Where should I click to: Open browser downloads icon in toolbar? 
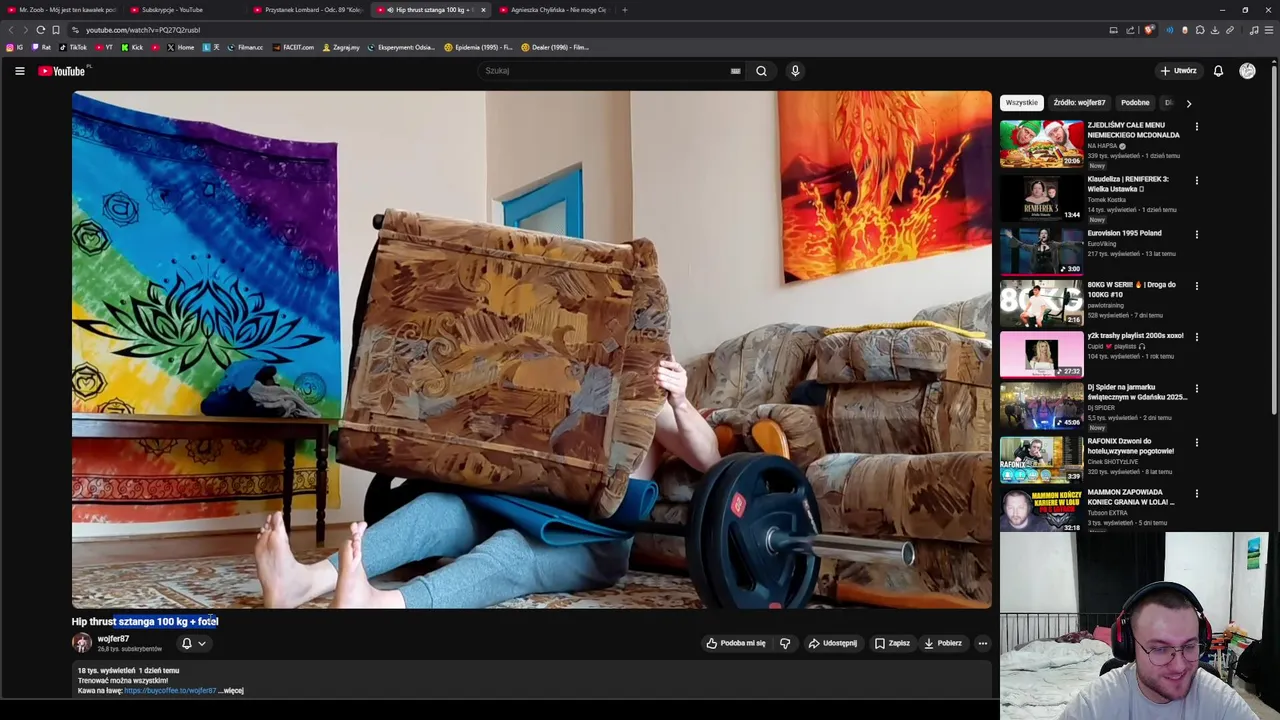(1215, 30)
